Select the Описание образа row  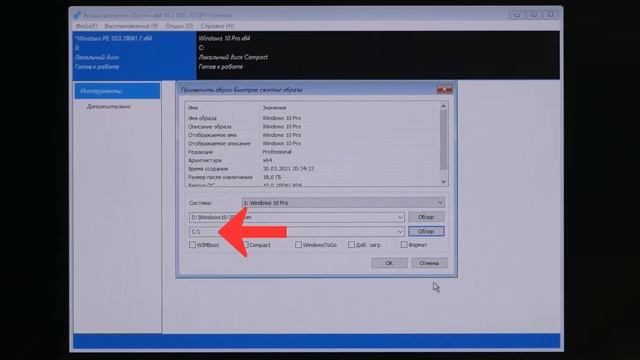(312, 127)
